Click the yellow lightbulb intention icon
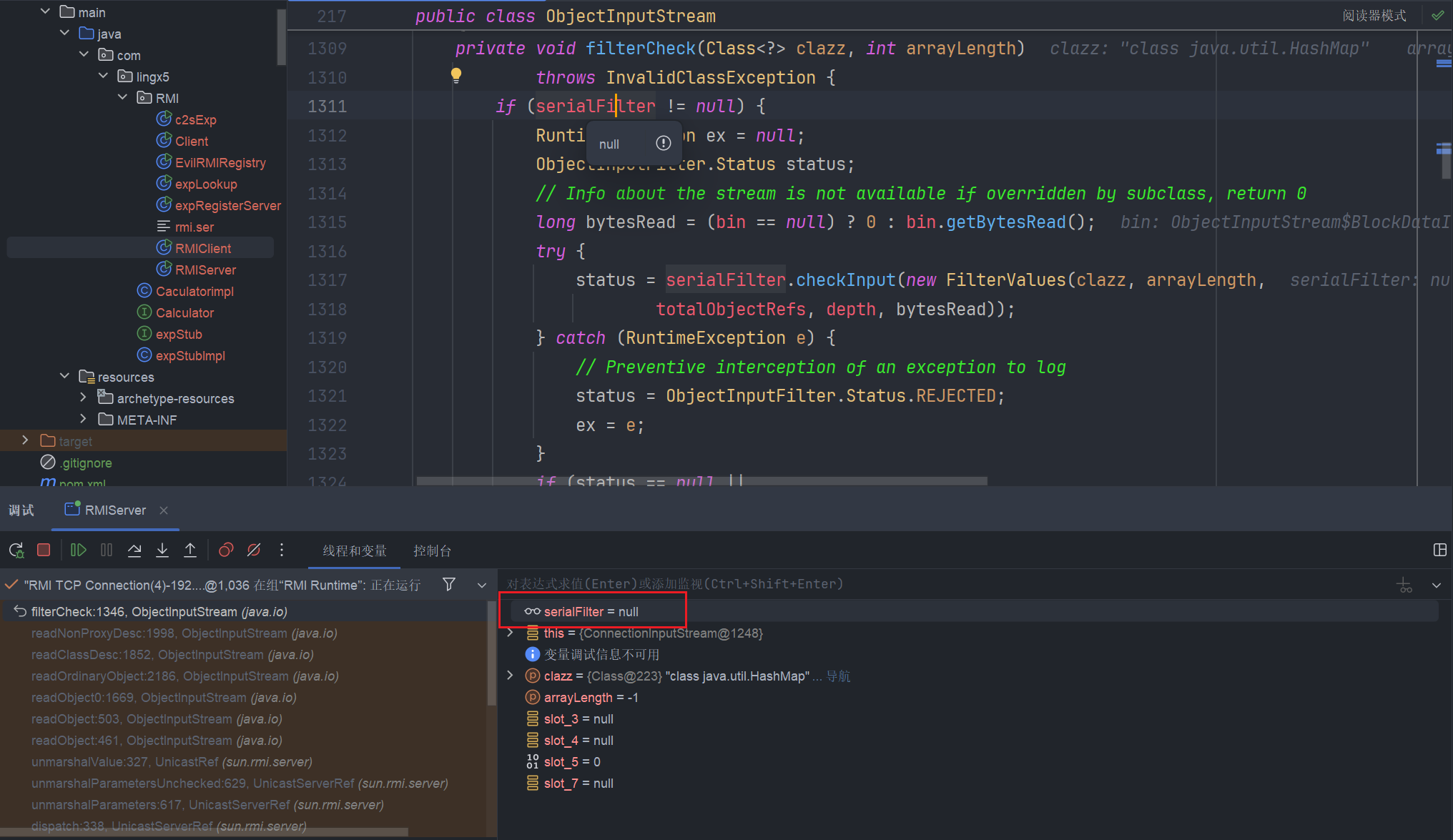The image size is (1453, 840). click(x=456, y=75)
